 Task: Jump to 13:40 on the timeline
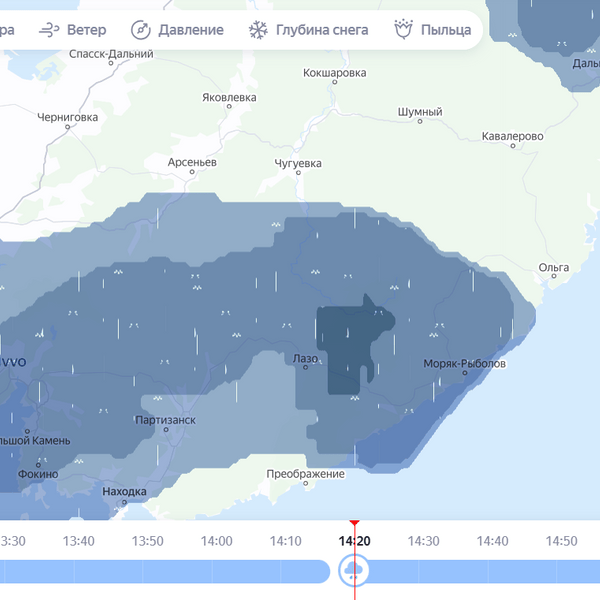pos(79,541)
